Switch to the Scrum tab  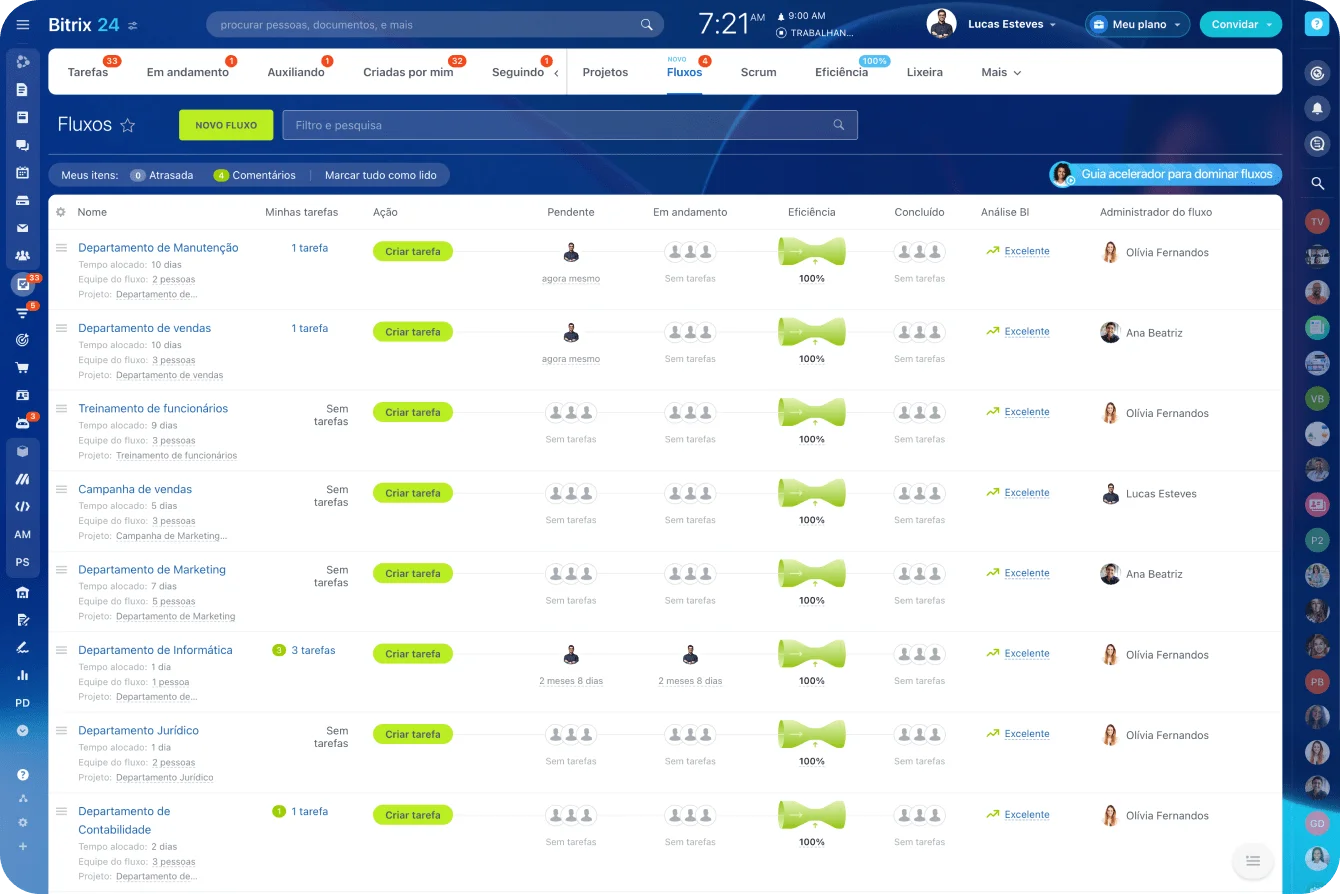pyautogui.click(x=758, y=72)
